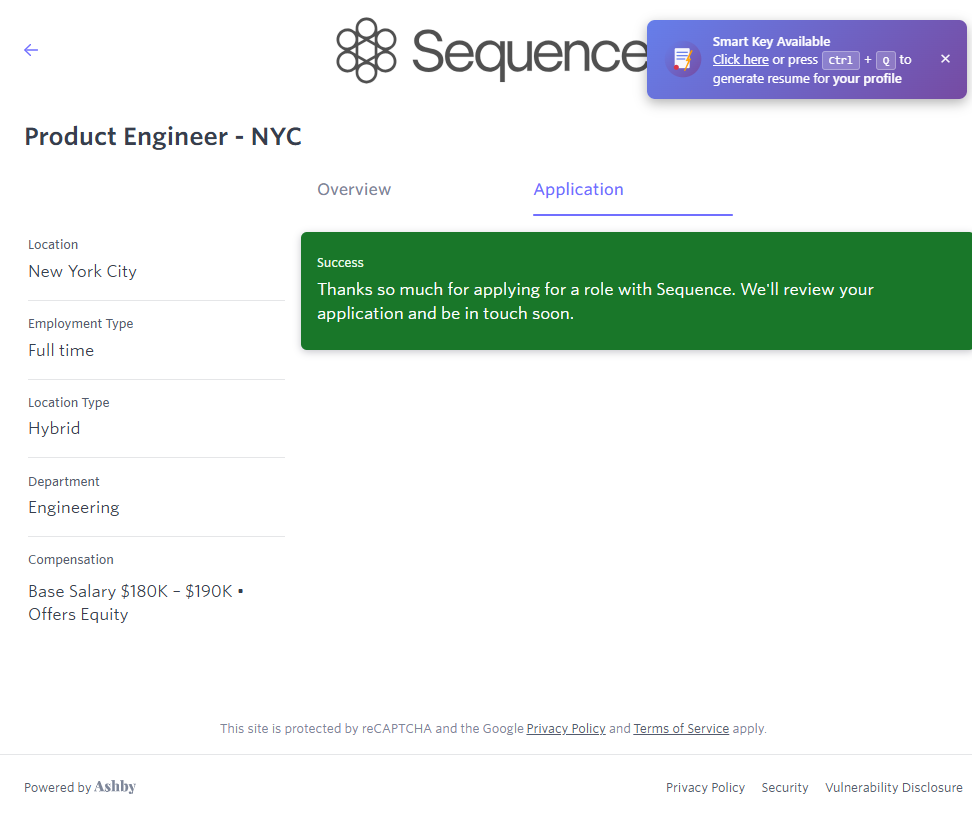Open the Vulnerability Disclosure link
Screen dimensions: 972x821
(893, 788)
